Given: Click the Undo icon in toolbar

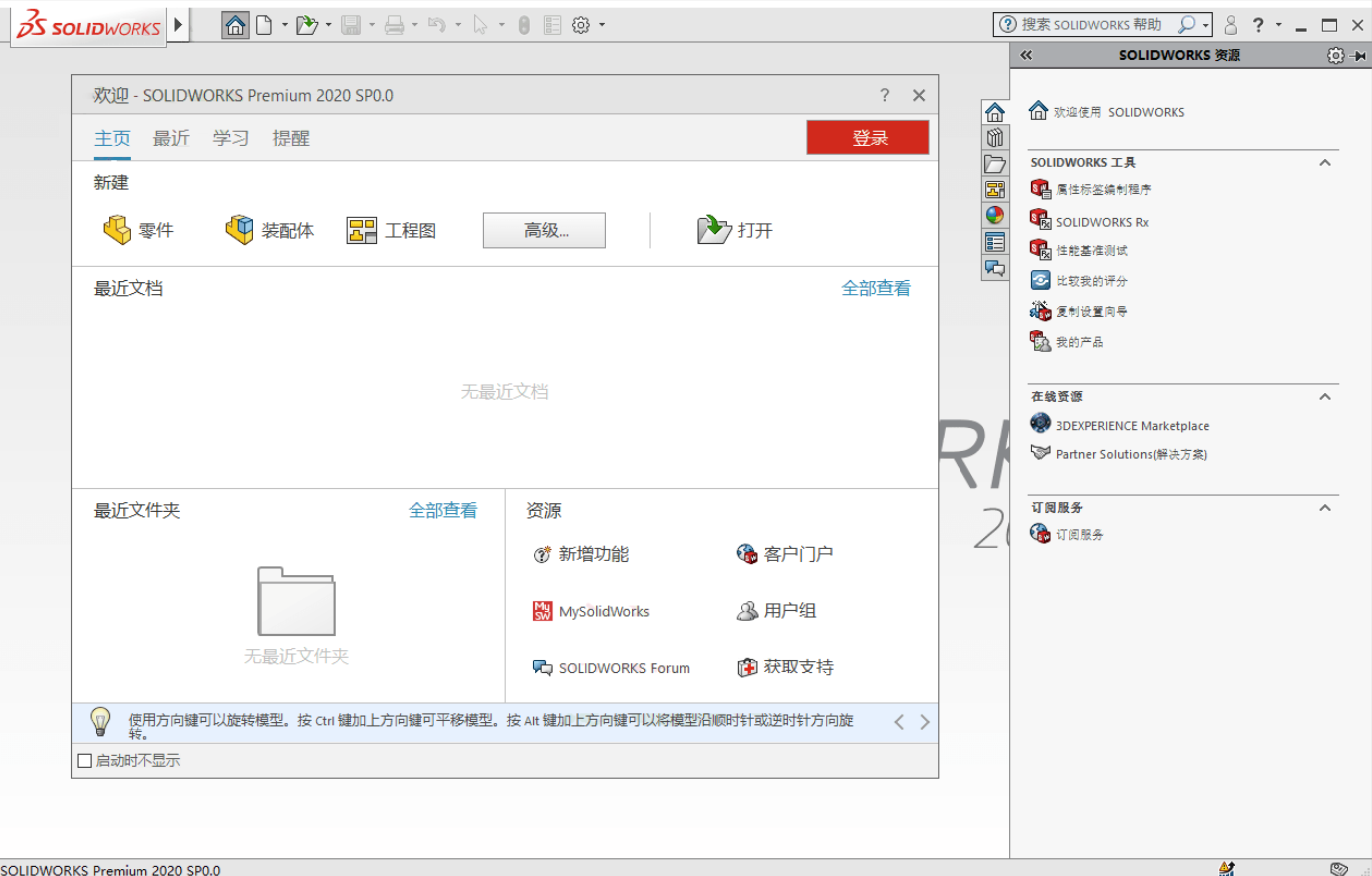Looking at the screenshot, I should [437, 25].
